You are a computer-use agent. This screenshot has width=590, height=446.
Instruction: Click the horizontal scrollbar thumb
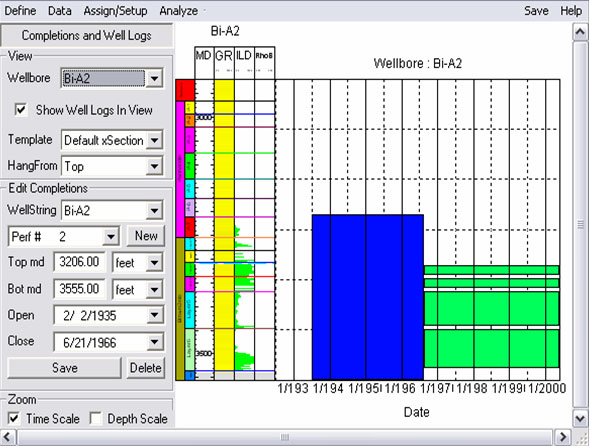tap(285, 437)
